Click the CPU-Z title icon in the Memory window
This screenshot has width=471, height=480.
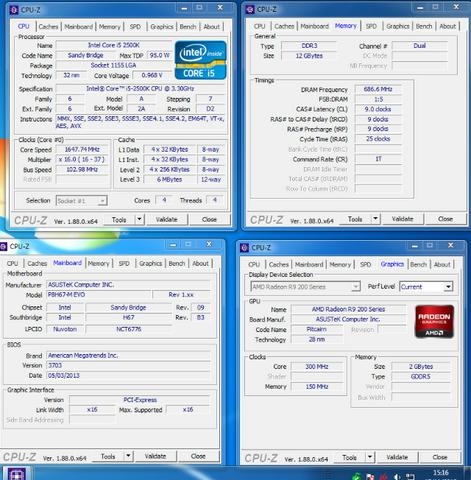pyautogui.click(x=250, y=9)
